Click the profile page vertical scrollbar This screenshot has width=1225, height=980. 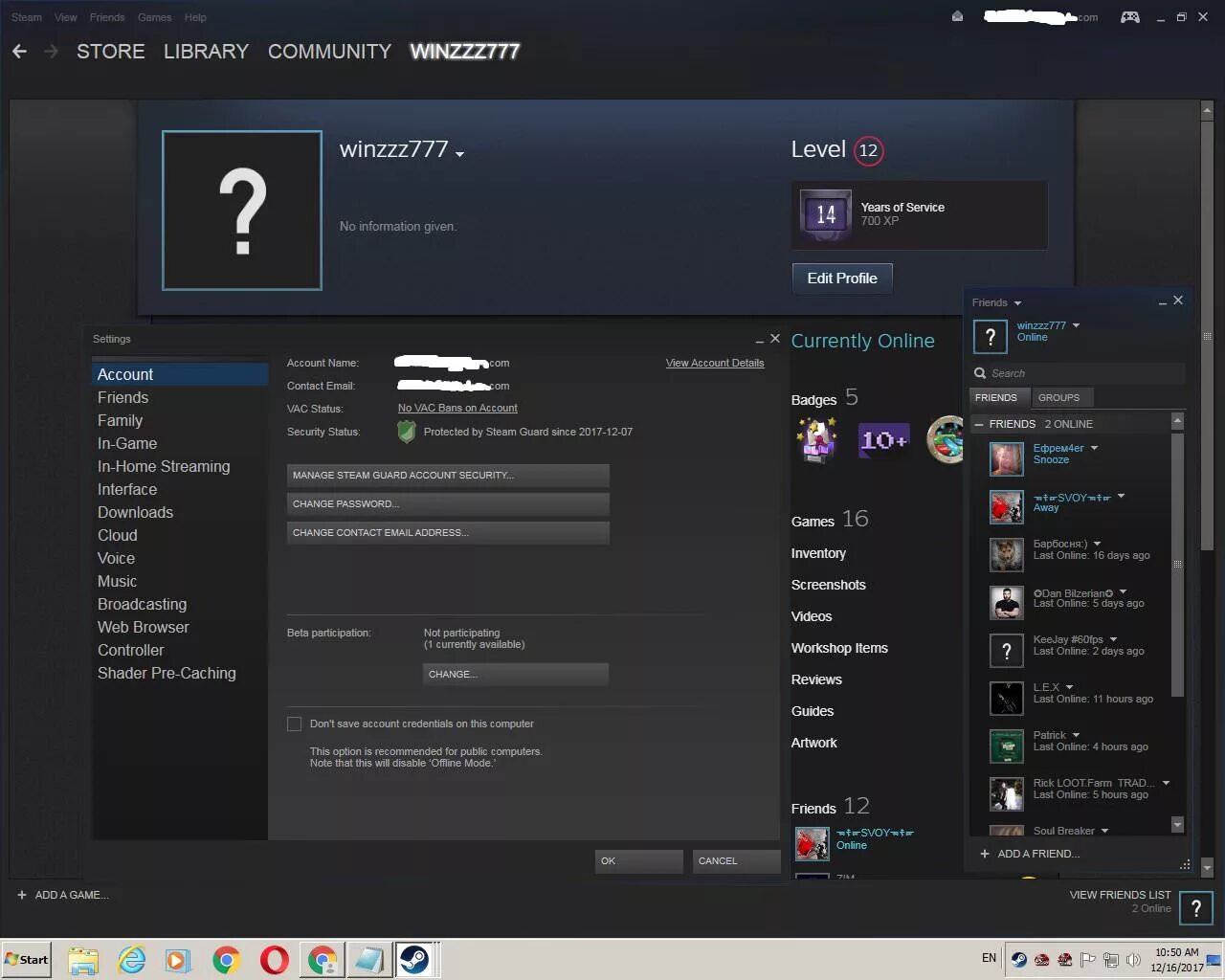pyautogui.click(x=1207, y=335)
